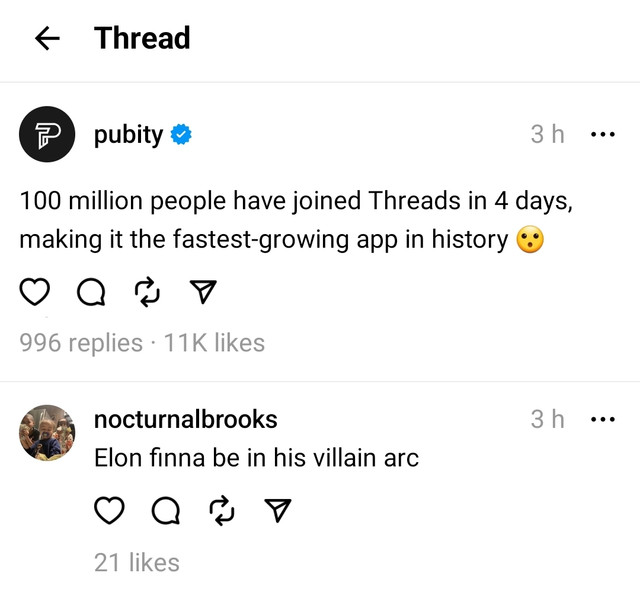Image resolution: width=640 pixels, height=595 pixels.
Task: Repost the pubity post
Action: point(146,292)
